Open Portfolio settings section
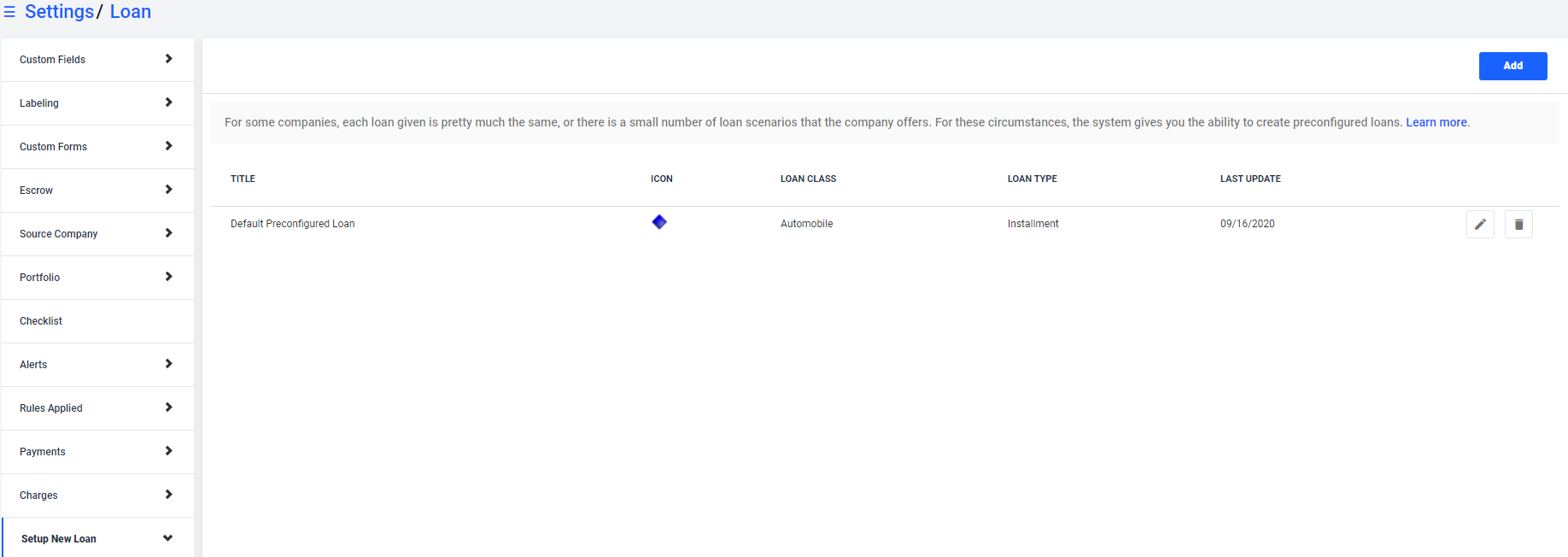1568x557 pixels. 97,278
